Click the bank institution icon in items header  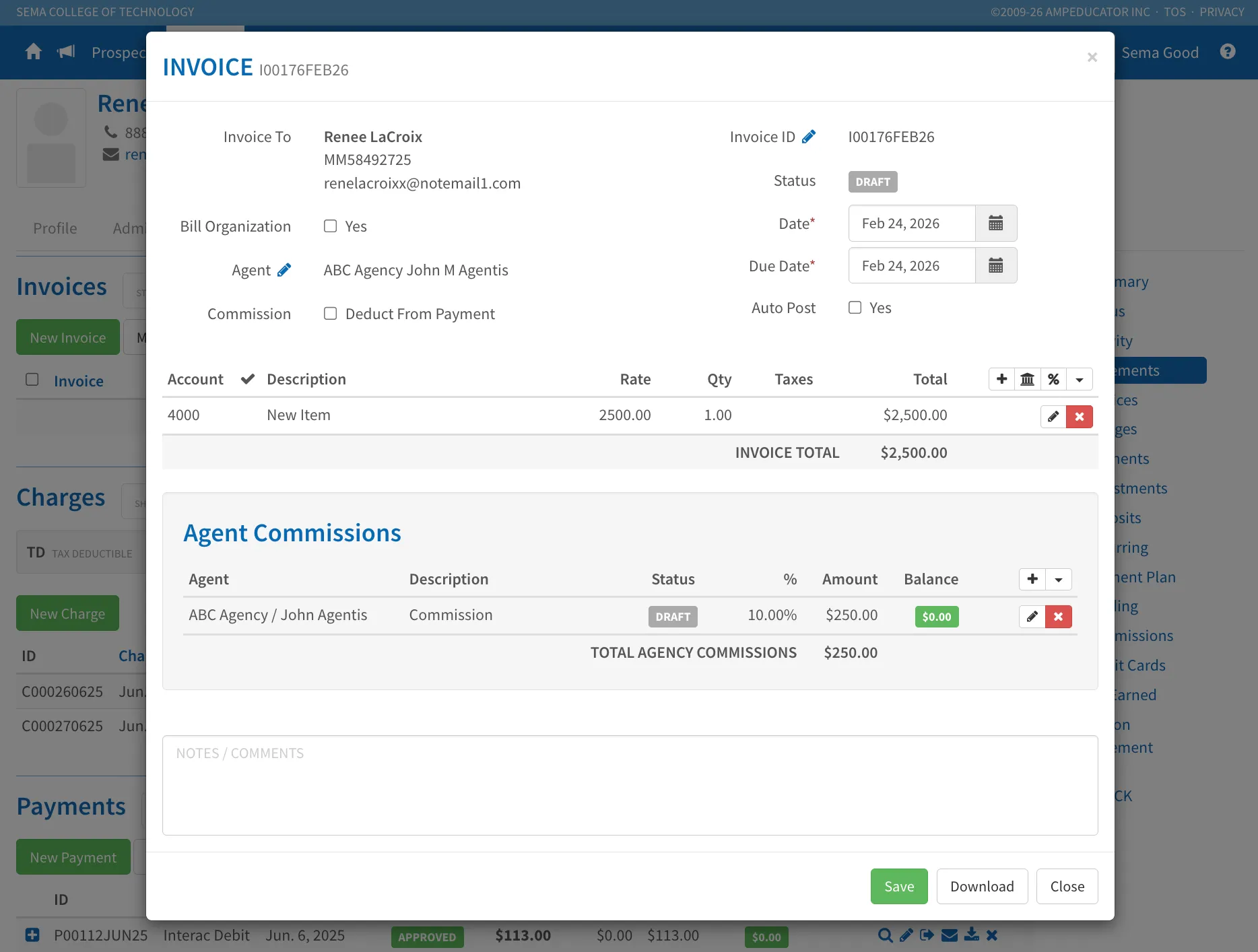pos(1027,379)
